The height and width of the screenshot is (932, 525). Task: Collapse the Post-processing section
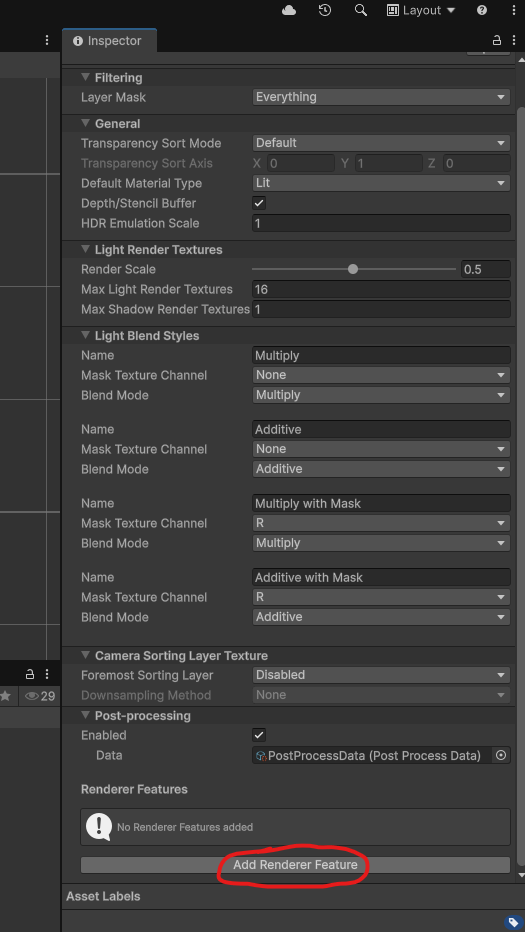coord(85,716)
